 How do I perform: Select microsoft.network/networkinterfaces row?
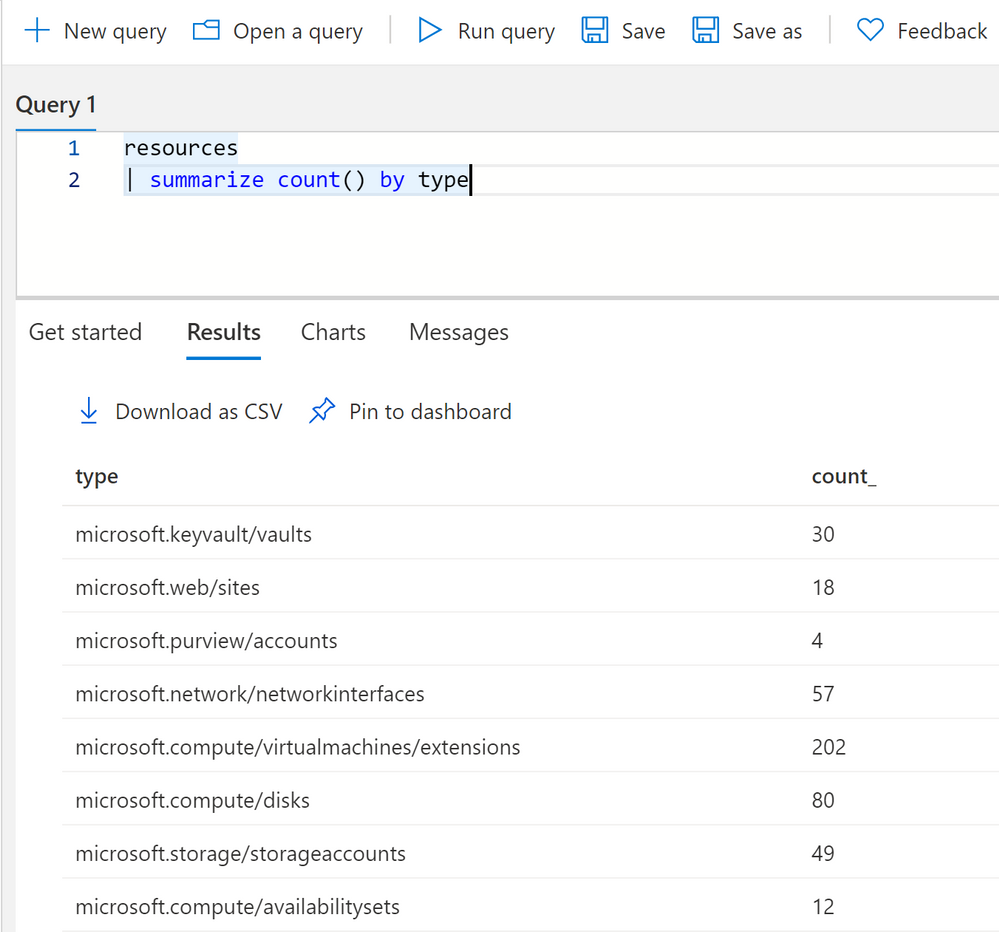click(530, 693)
